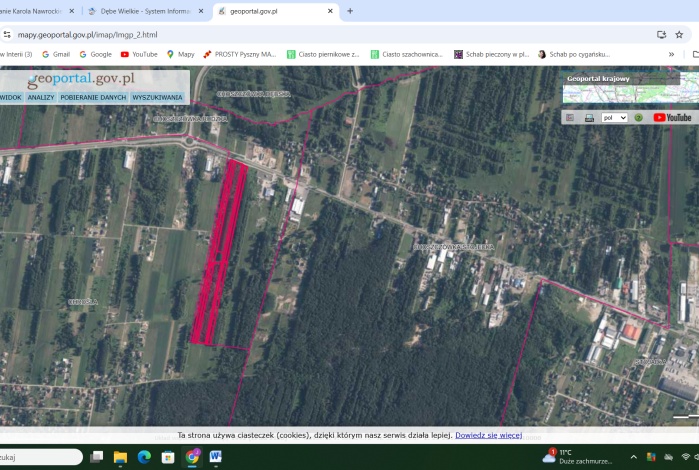Open the ANALIZY menu
Image resolution: width=699 pixels, height=470 pixels.
pyautogui.click(x=41, y=98)
